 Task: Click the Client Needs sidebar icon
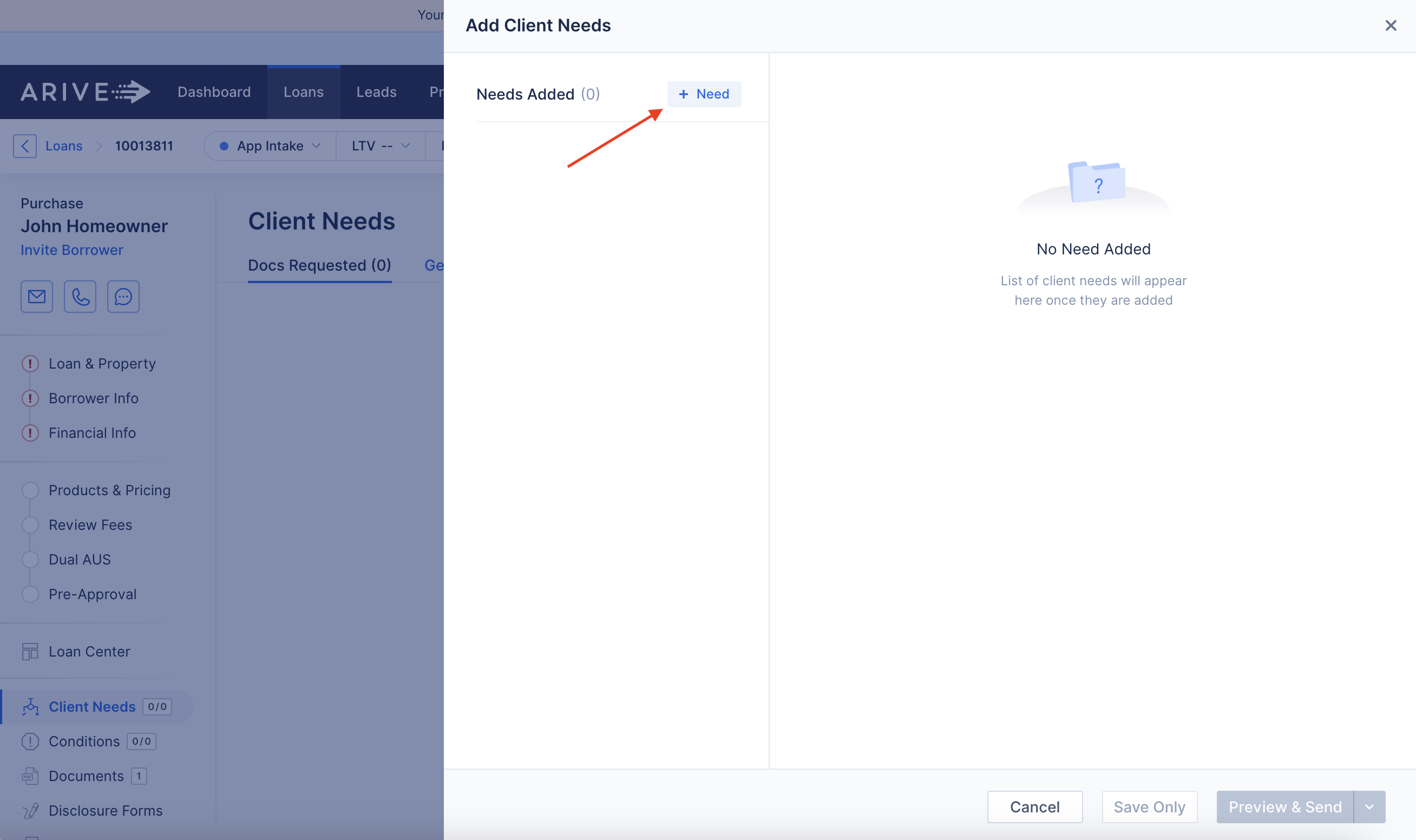click(30, 707)
